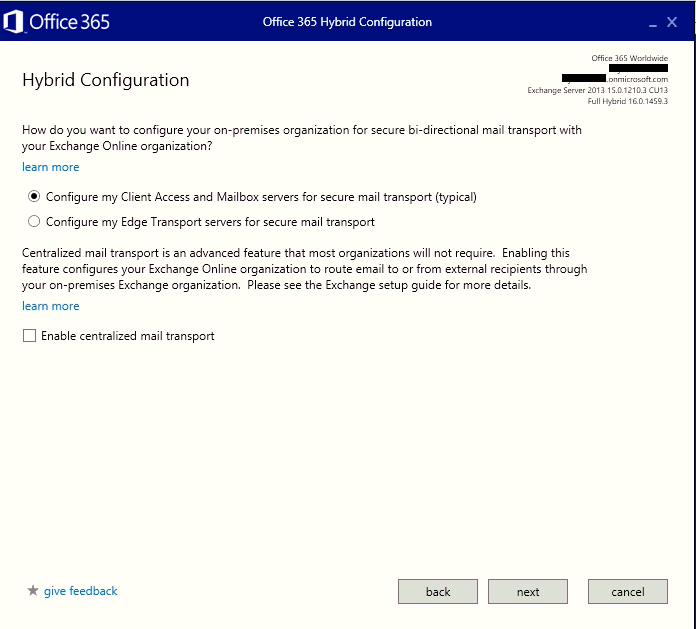The height and width of the screenshot is (629, 696).
Task: Enable centralized mail transport checkbox
Action: (29, 335)
